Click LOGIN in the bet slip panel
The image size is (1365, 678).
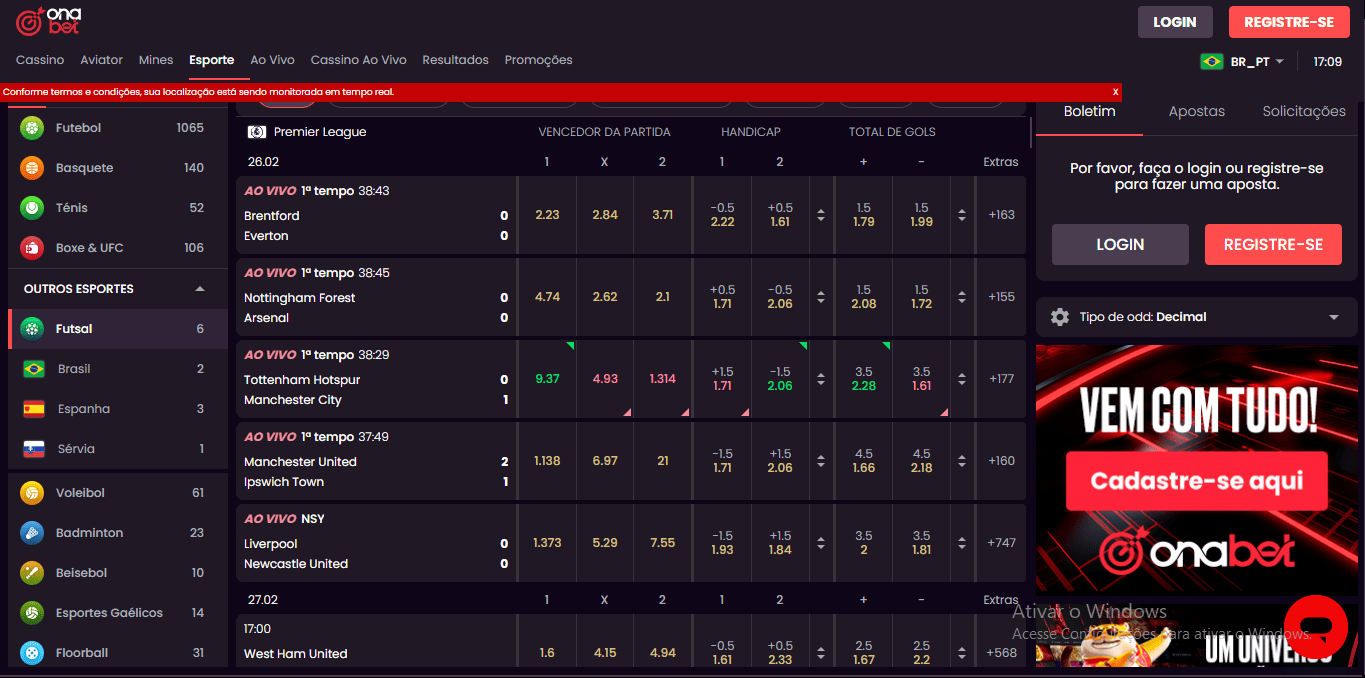point(1120,244)
